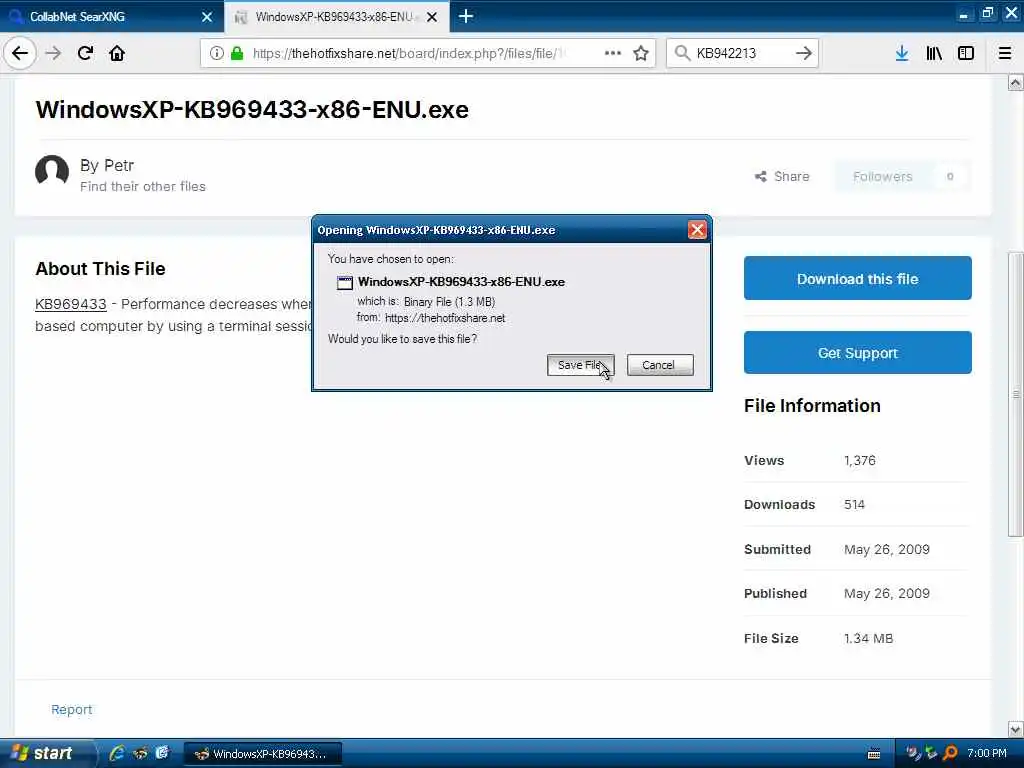Open the Library icon in toolbar
Viewport: 1024px width, 768px height.
(934, 54)
